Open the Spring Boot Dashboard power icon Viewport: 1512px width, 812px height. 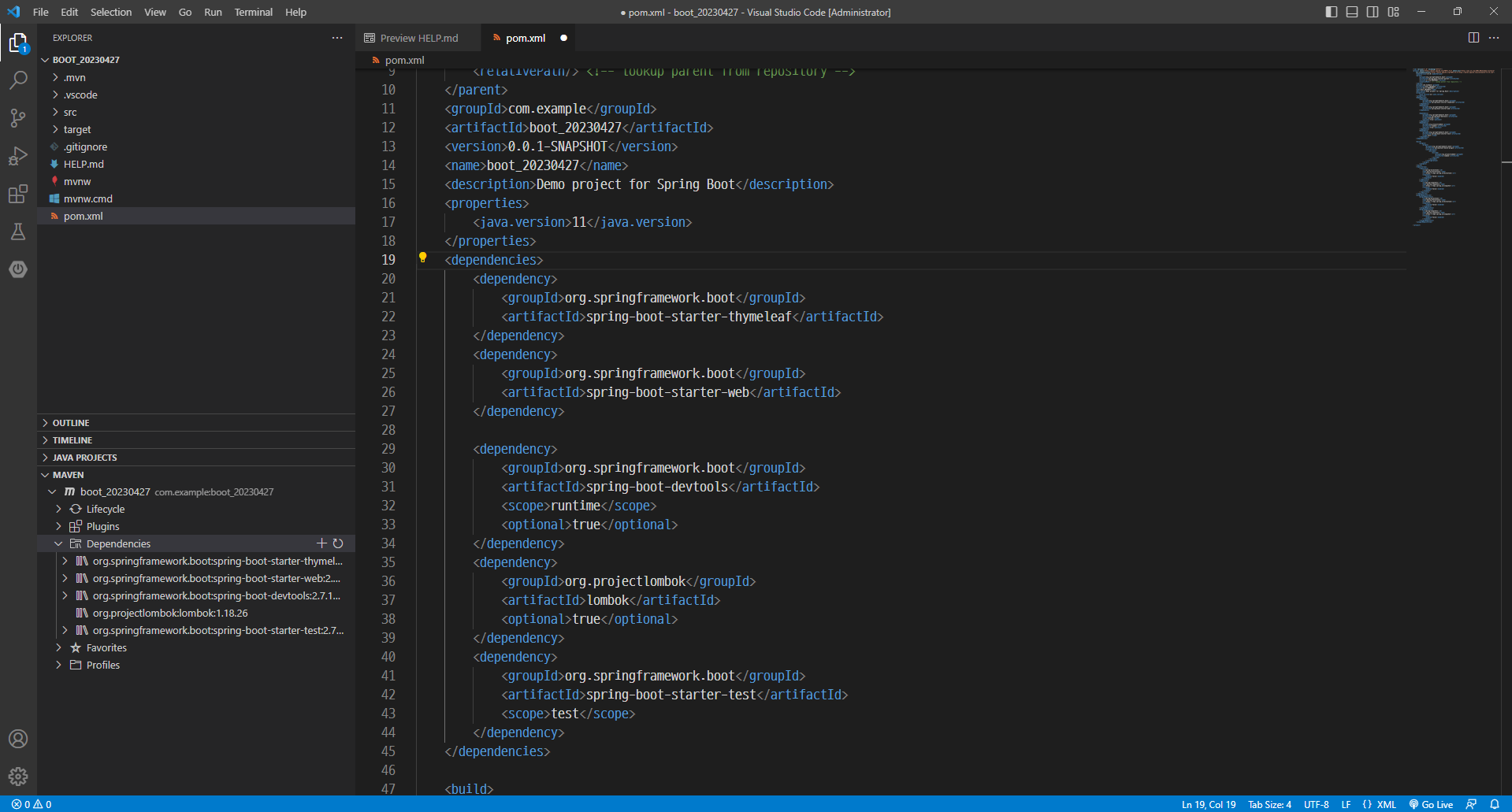pos(18,269)
